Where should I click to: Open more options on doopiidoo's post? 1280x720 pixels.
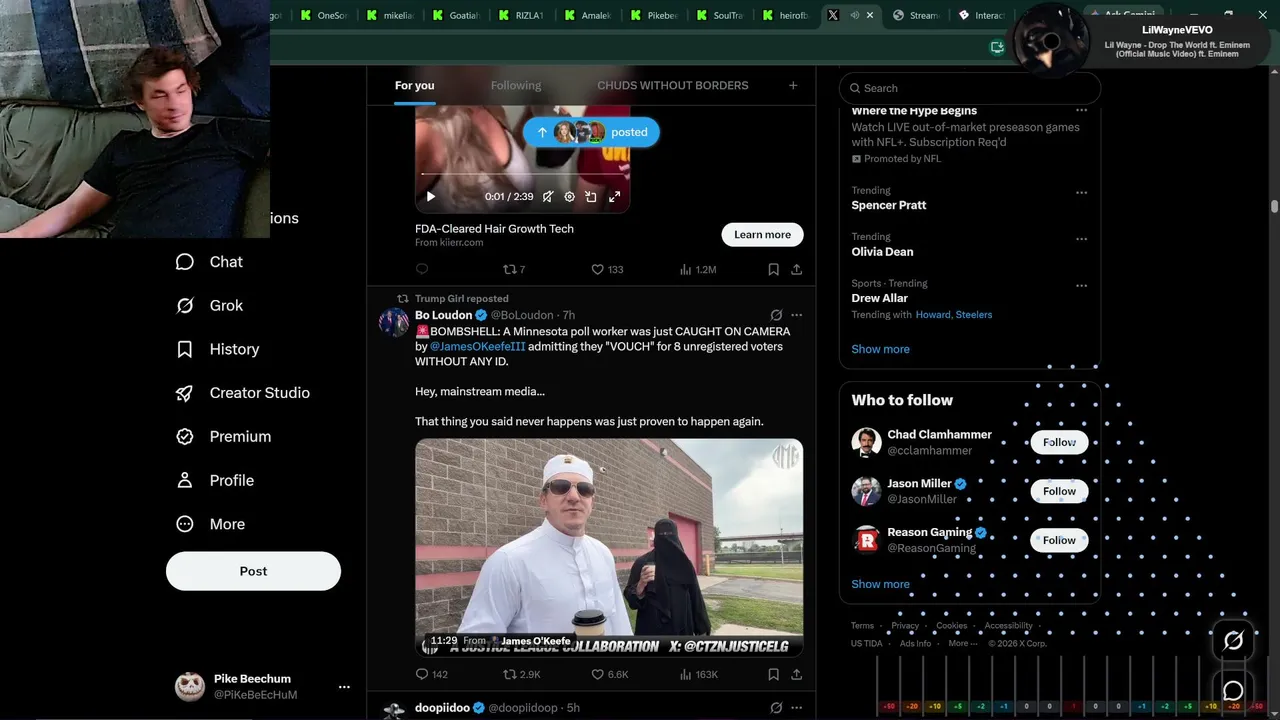pos(796,708)
